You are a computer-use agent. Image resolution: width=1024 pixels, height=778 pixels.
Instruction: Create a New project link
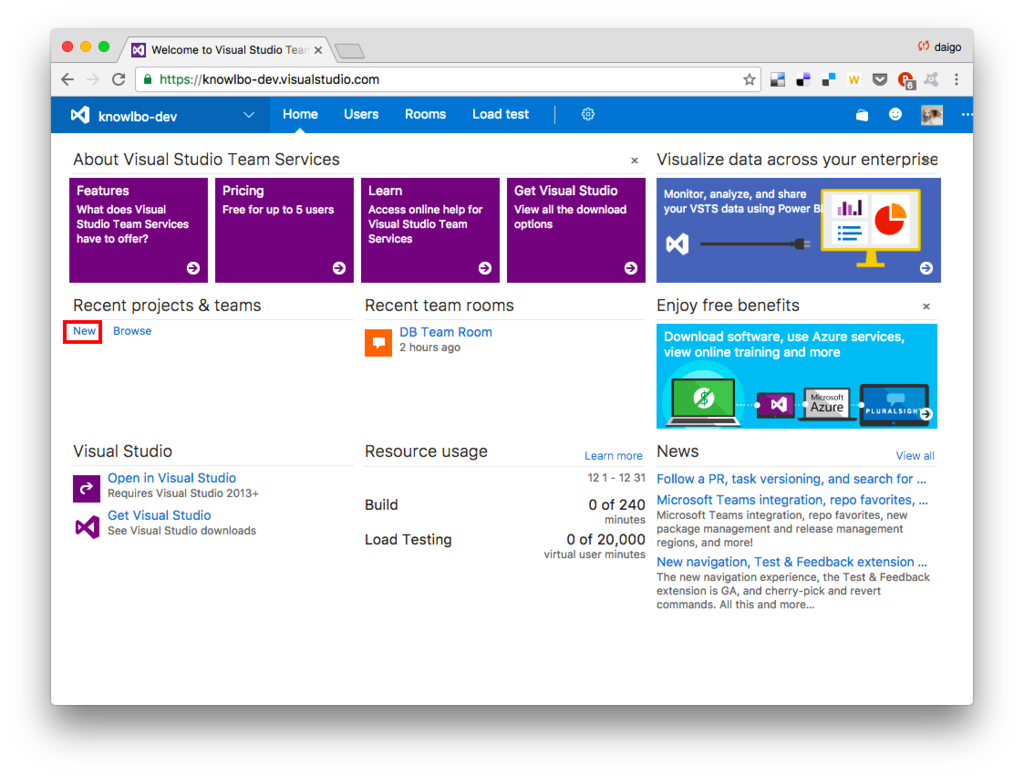pyautogui.click(x=84, y=331)
